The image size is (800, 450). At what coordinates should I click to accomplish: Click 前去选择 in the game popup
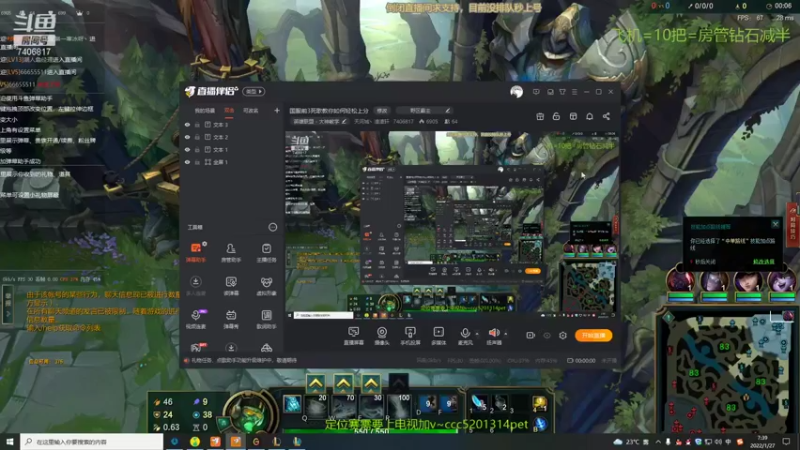click(763, 262)
